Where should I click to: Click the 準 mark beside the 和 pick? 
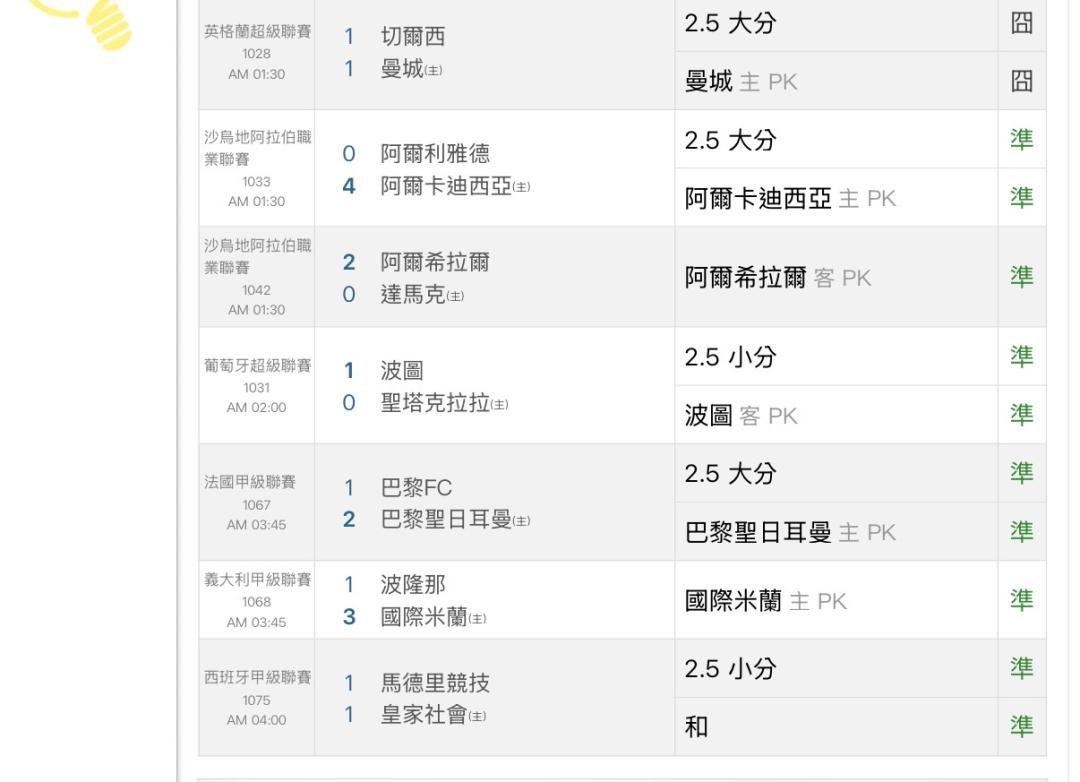1021,726
